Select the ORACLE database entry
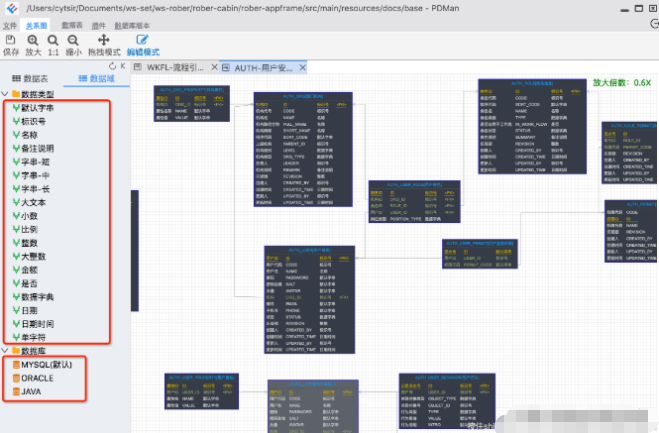 pyautogui.click(x=33, y=378)
